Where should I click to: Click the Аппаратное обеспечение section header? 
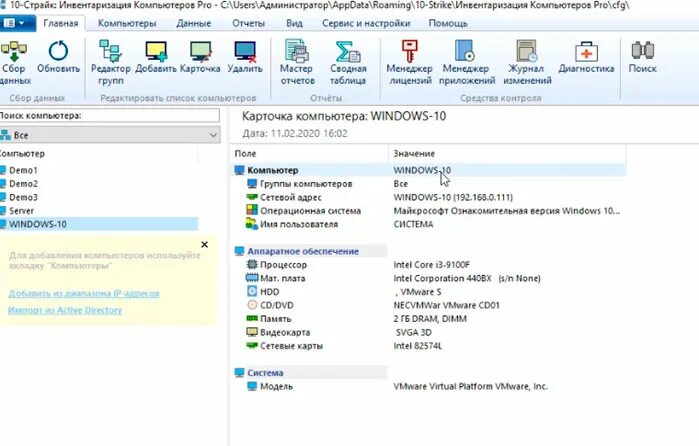pos(311,251)
